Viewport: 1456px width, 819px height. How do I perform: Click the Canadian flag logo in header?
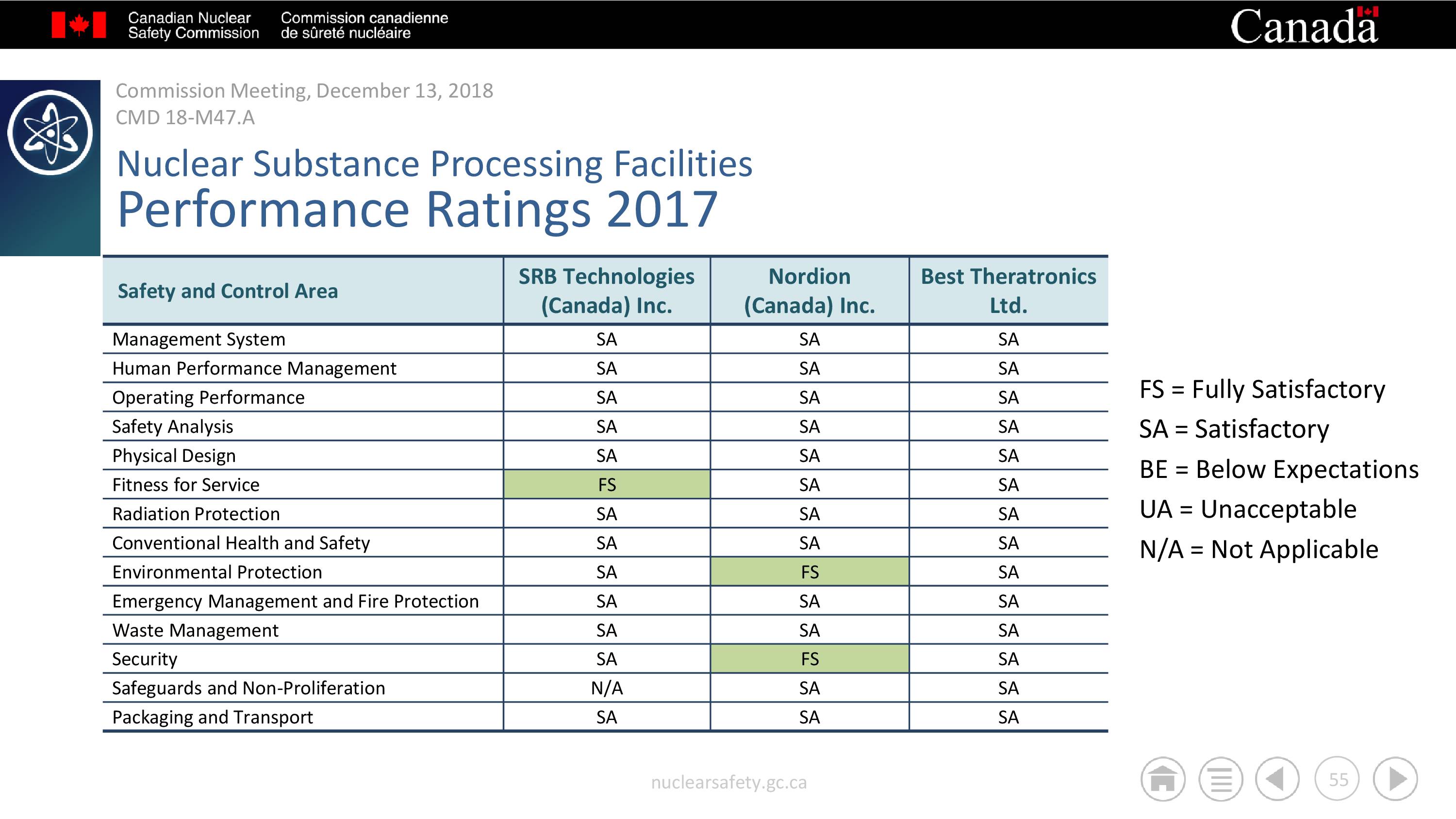(x=79, y=25)
